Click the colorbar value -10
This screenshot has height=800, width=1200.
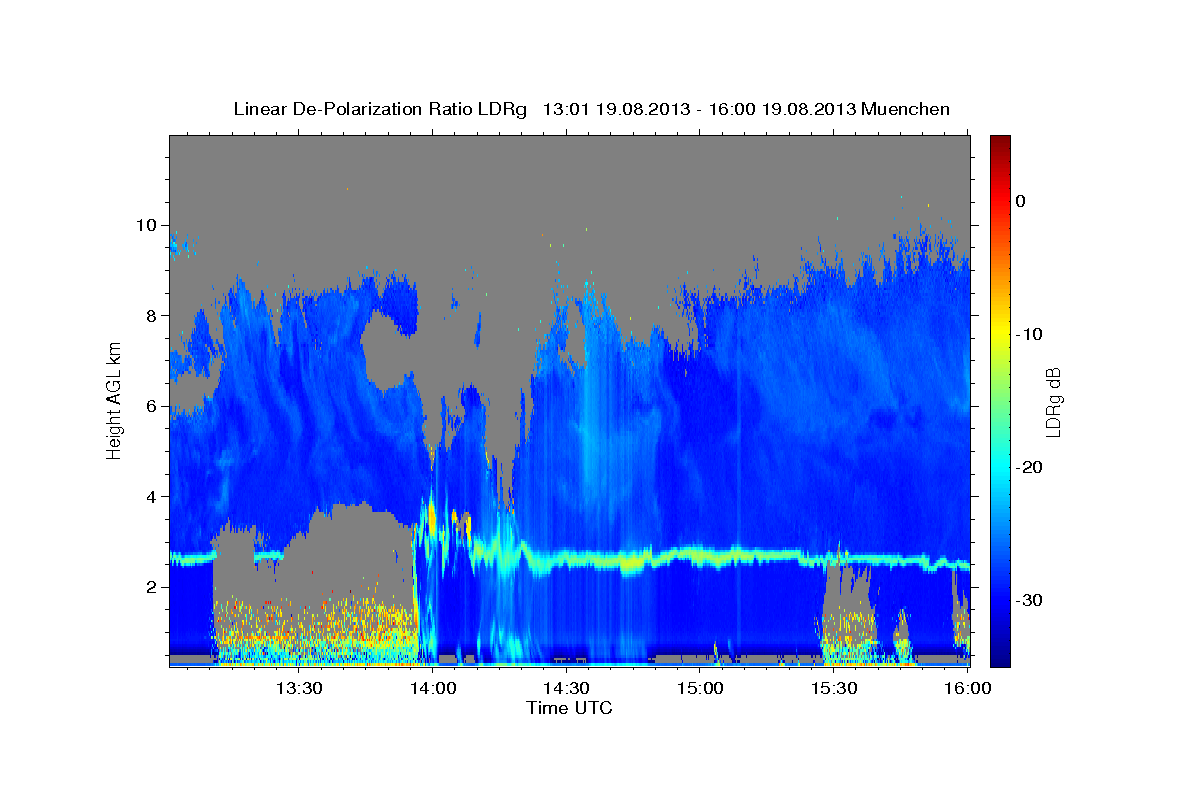coord(1030,334)
